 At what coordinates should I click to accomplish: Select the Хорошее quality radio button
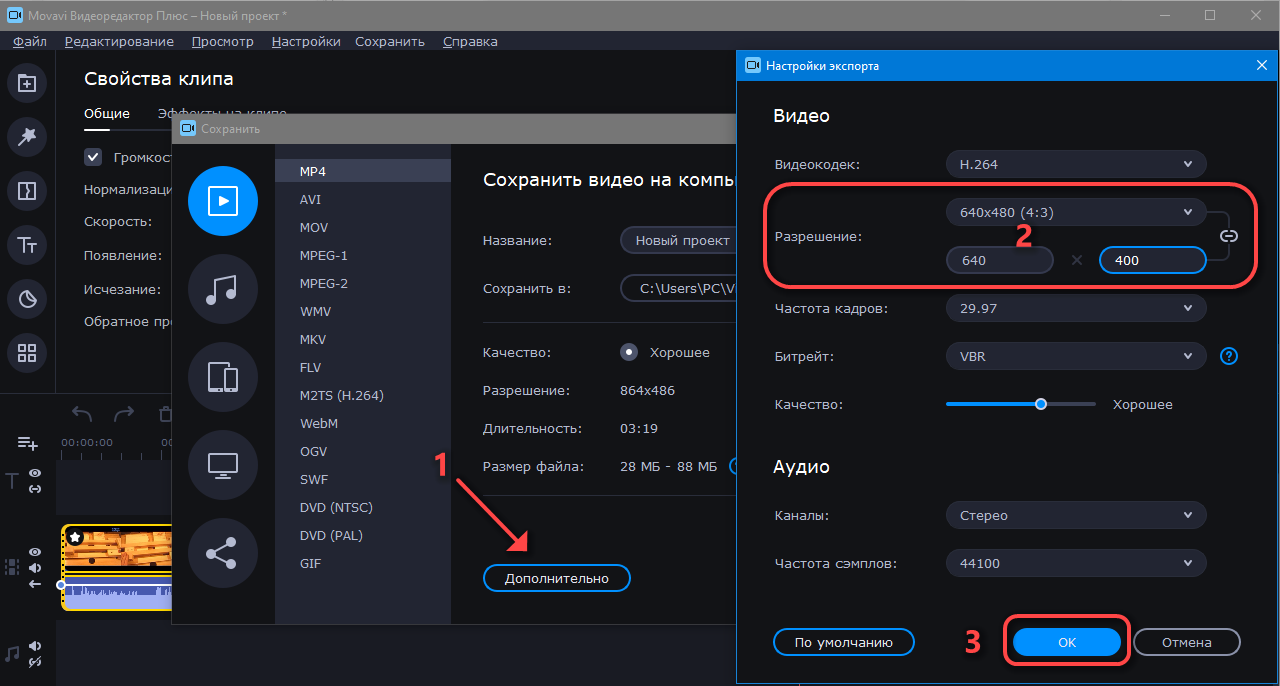(x=629, y=352)
